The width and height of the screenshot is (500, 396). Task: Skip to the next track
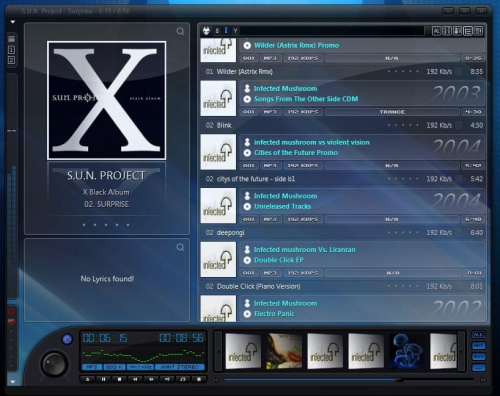(151, 379)
